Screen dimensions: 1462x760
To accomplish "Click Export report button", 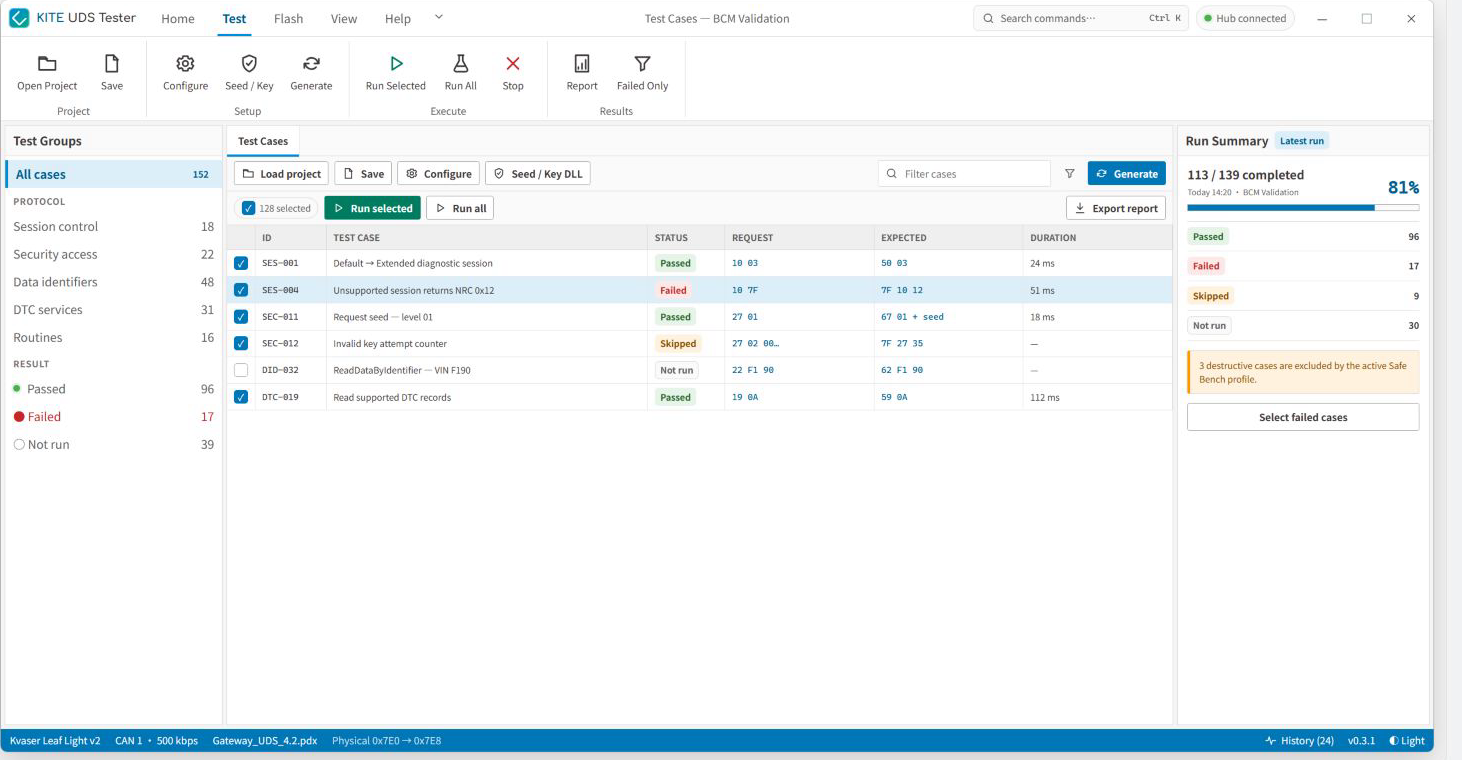I will [x=1116, y=208].
